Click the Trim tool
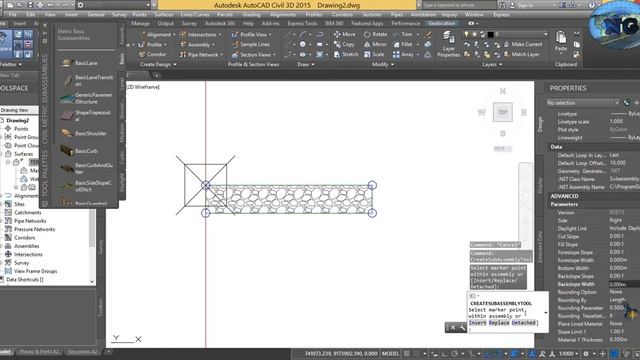This screenshot has height=360, width=640. [x=403, y=34]
